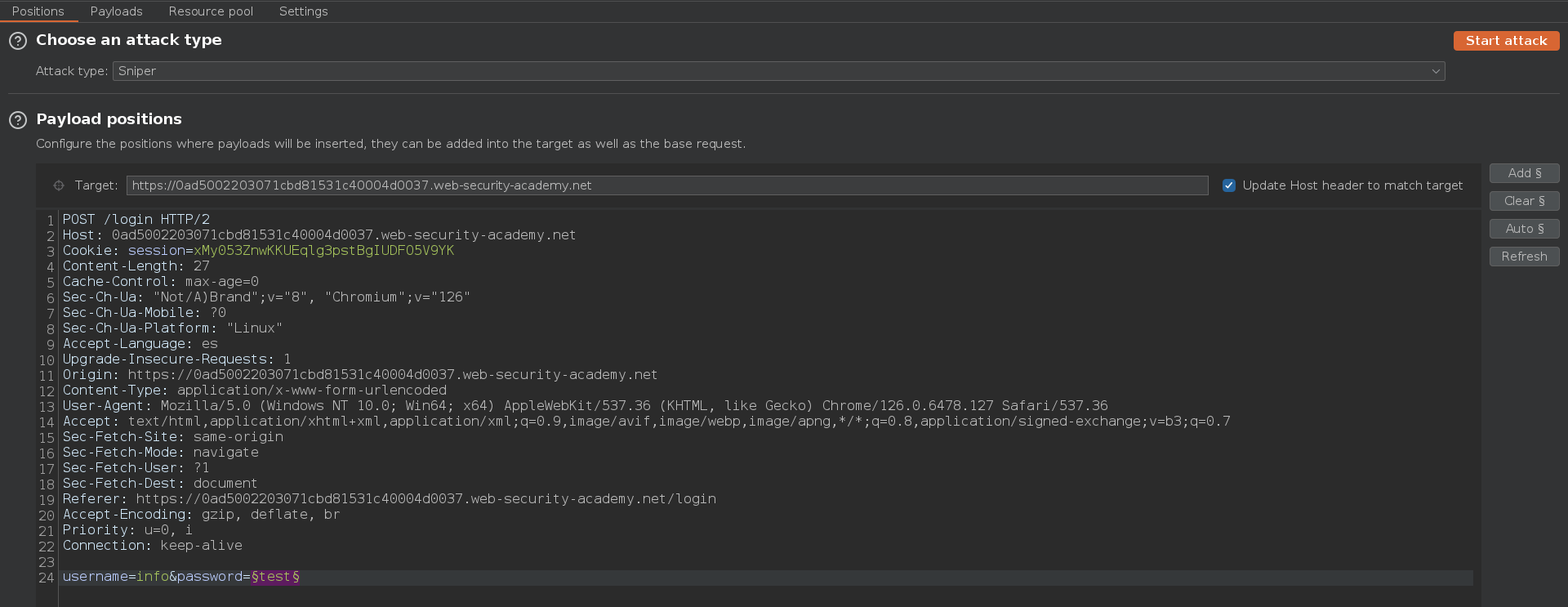1568x607 pixels.
Task: Click the target crosshair icon
Action: click(59, 185)
